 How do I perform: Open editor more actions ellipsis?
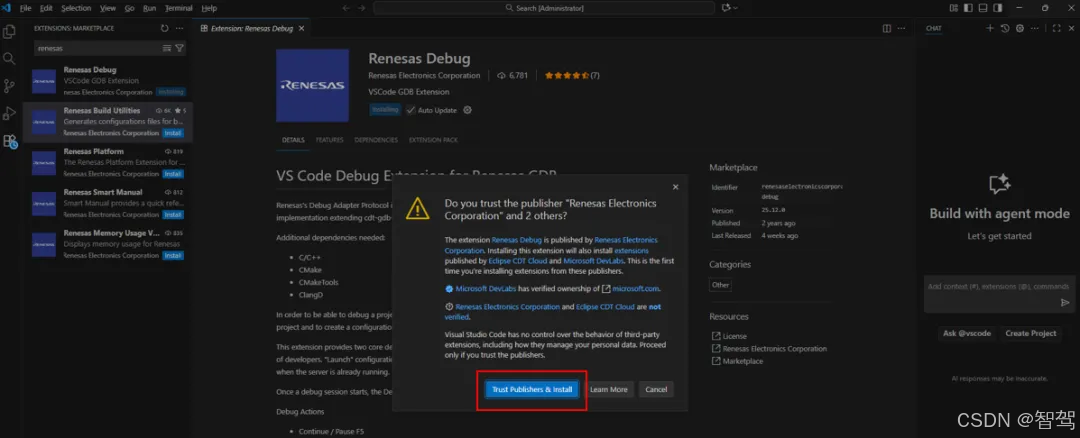(902, 28)
